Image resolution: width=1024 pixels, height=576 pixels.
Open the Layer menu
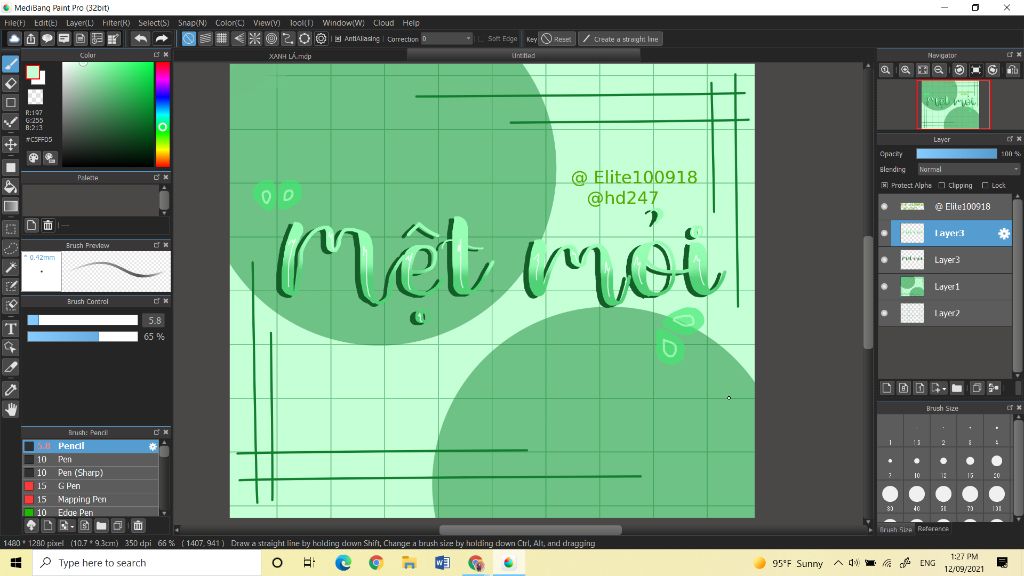tap(80, 23)
